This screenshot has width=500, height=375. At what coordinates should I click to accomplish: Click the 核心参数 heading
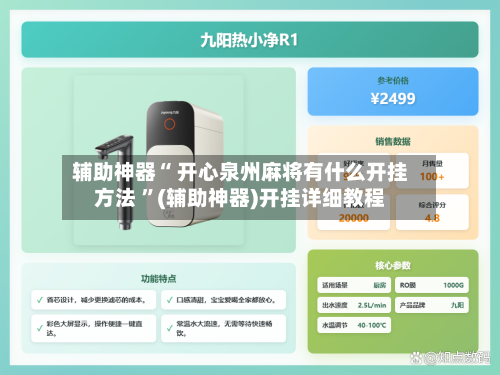coord(393,265)
